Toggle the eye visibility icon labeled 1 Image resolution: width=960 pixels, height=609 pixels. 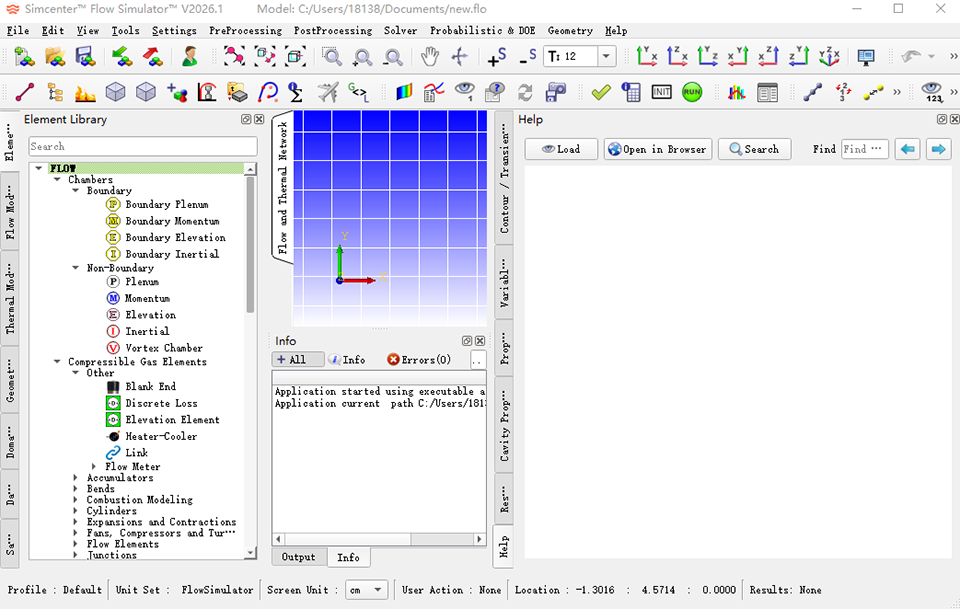465,92
